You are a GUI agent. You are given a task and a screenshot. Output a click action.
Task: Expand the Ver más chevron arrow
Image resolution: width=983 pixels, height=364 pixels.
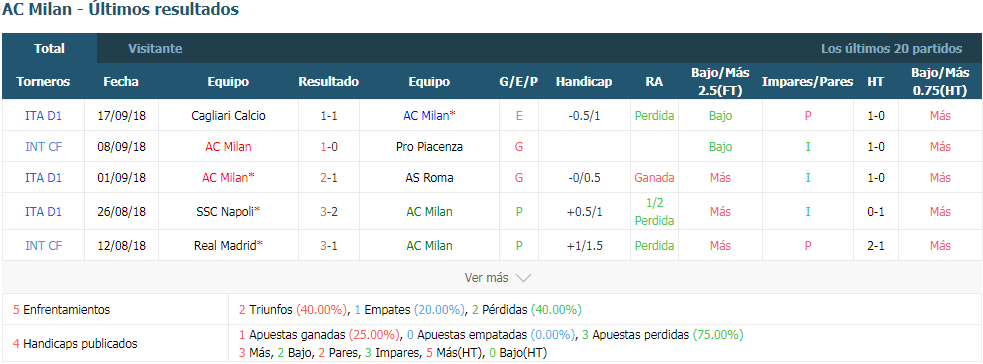click(523, 278)
